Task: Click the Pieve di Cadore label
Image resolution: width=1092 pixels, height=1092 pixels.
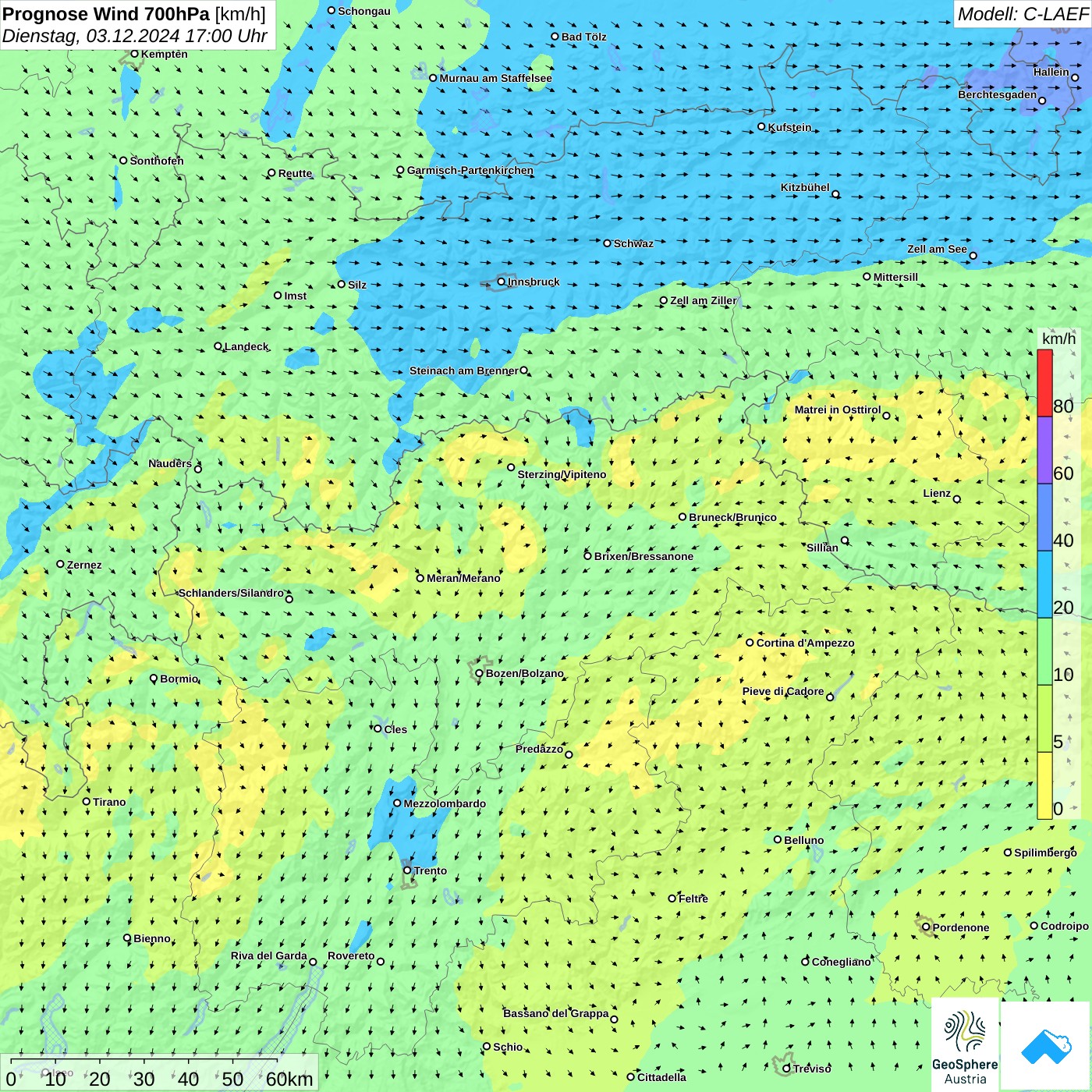Action: 783,691
